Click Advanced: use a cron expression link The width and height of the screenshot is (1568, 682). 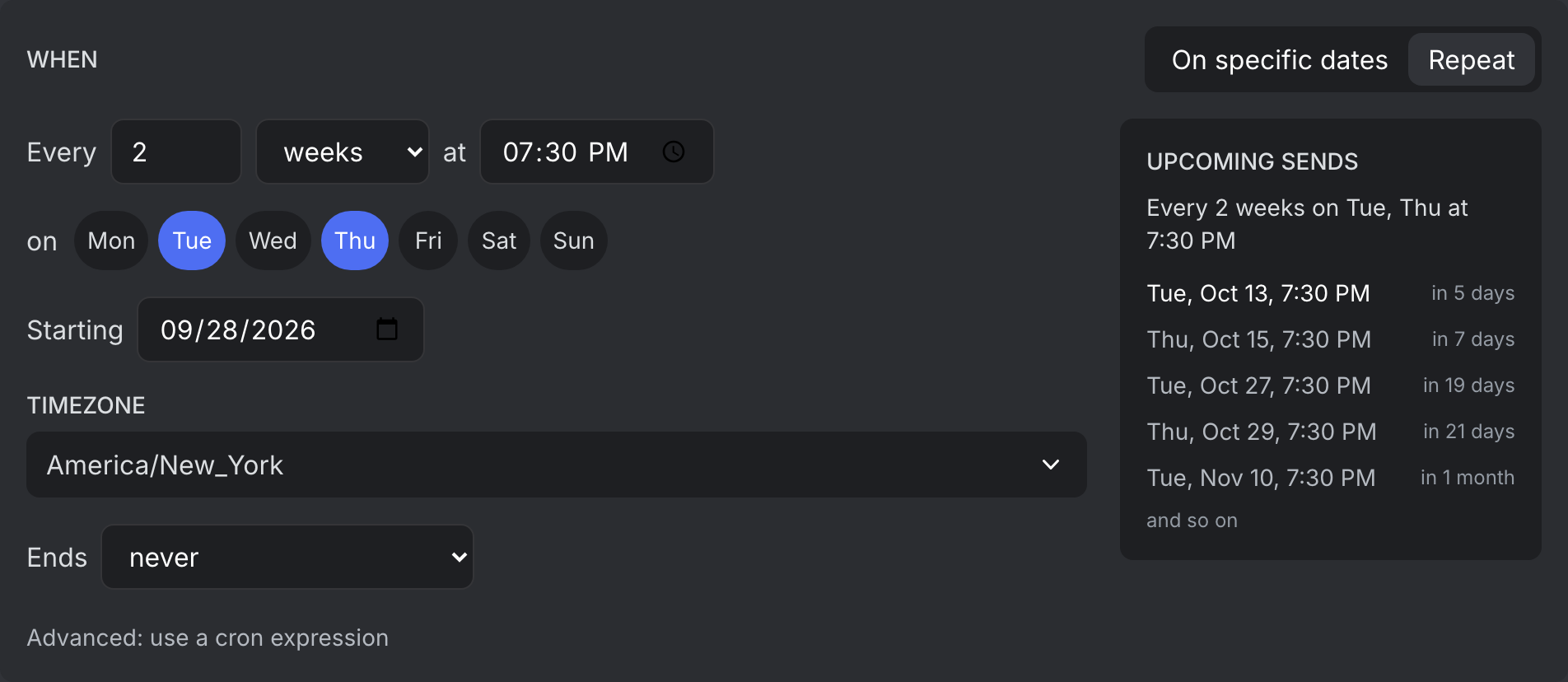[208, 638]
